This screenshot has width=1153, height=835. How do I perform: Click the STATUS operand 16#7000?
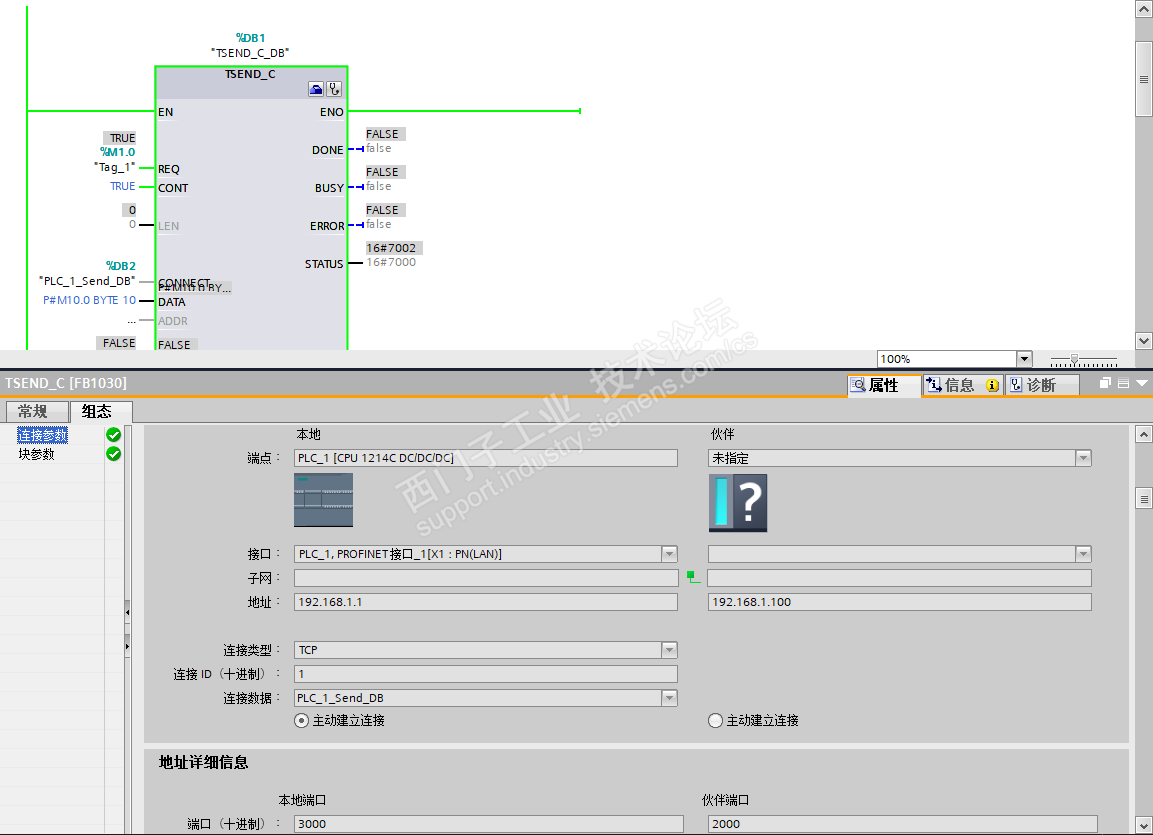tap(391, 262)
